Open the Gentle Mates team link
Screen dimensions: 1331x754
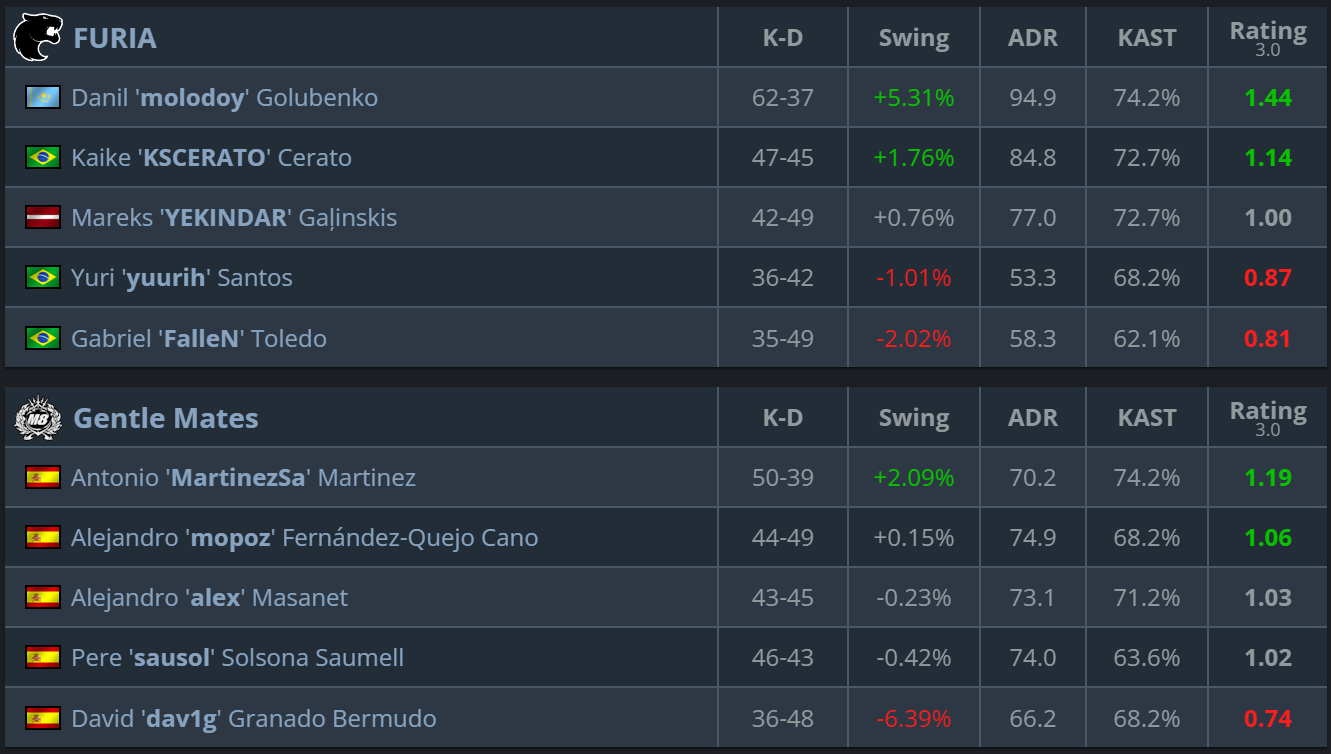click(x=166, y=418)
